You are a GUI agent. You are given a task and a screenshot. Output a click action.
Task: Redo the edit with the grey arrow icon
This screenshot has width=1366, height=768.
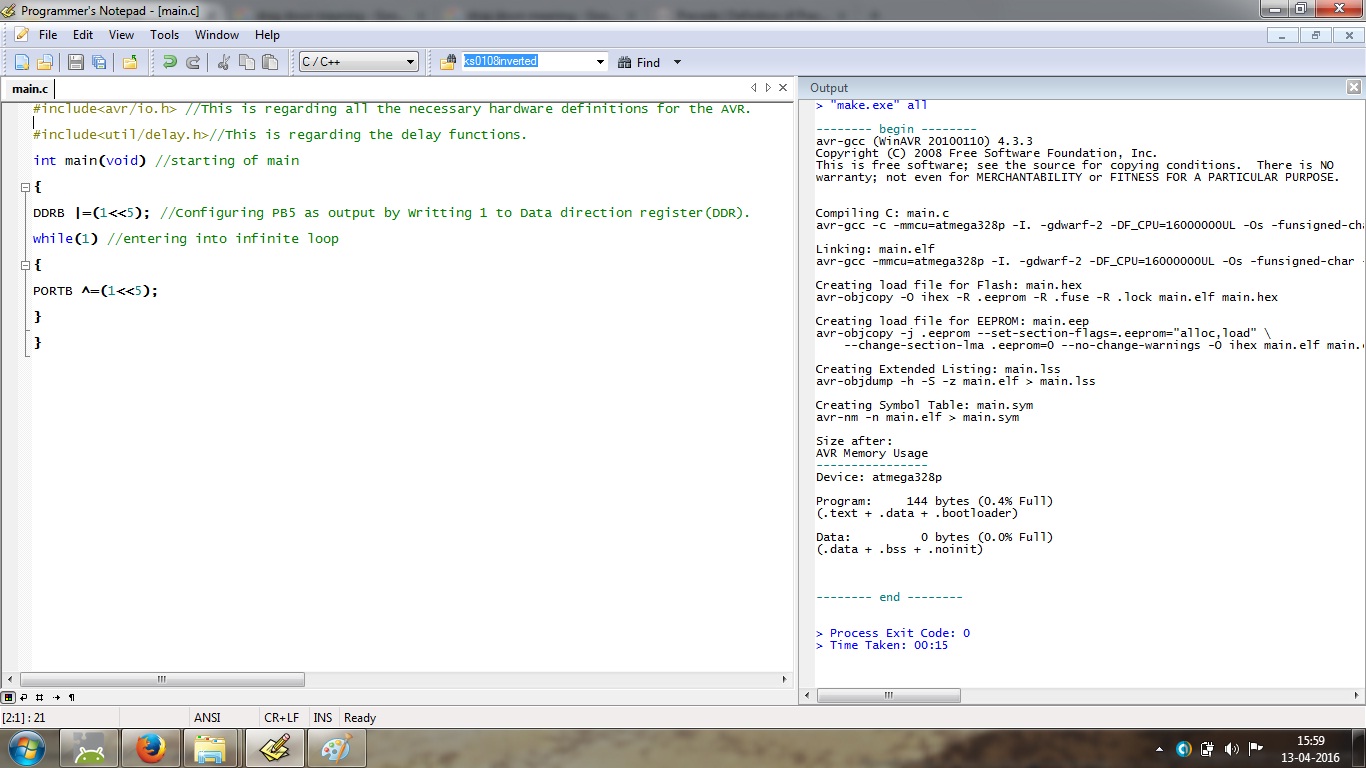[x=193, y=62]
